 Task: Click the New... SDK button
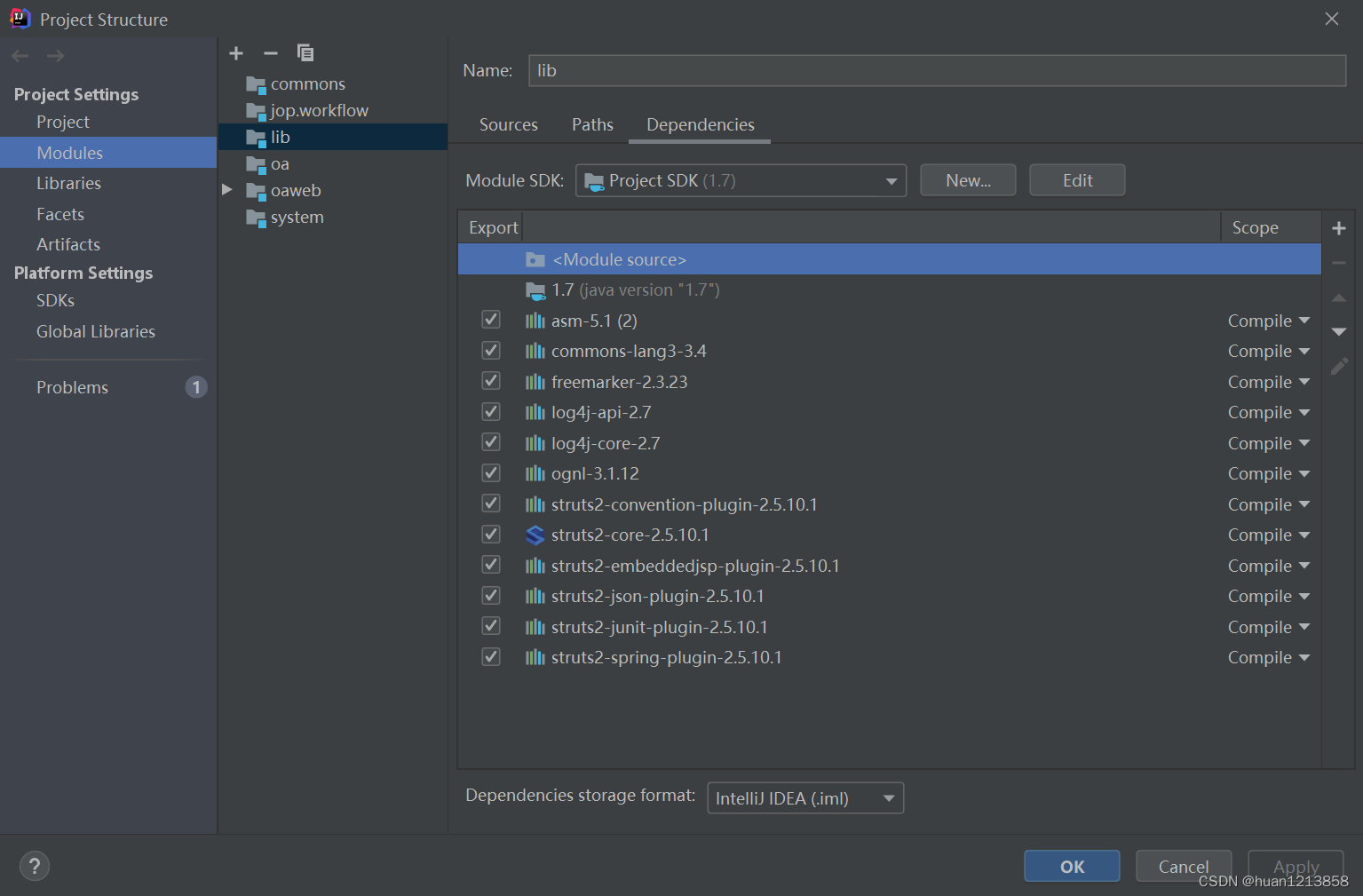pyautogui.click(x=968, y=180)
